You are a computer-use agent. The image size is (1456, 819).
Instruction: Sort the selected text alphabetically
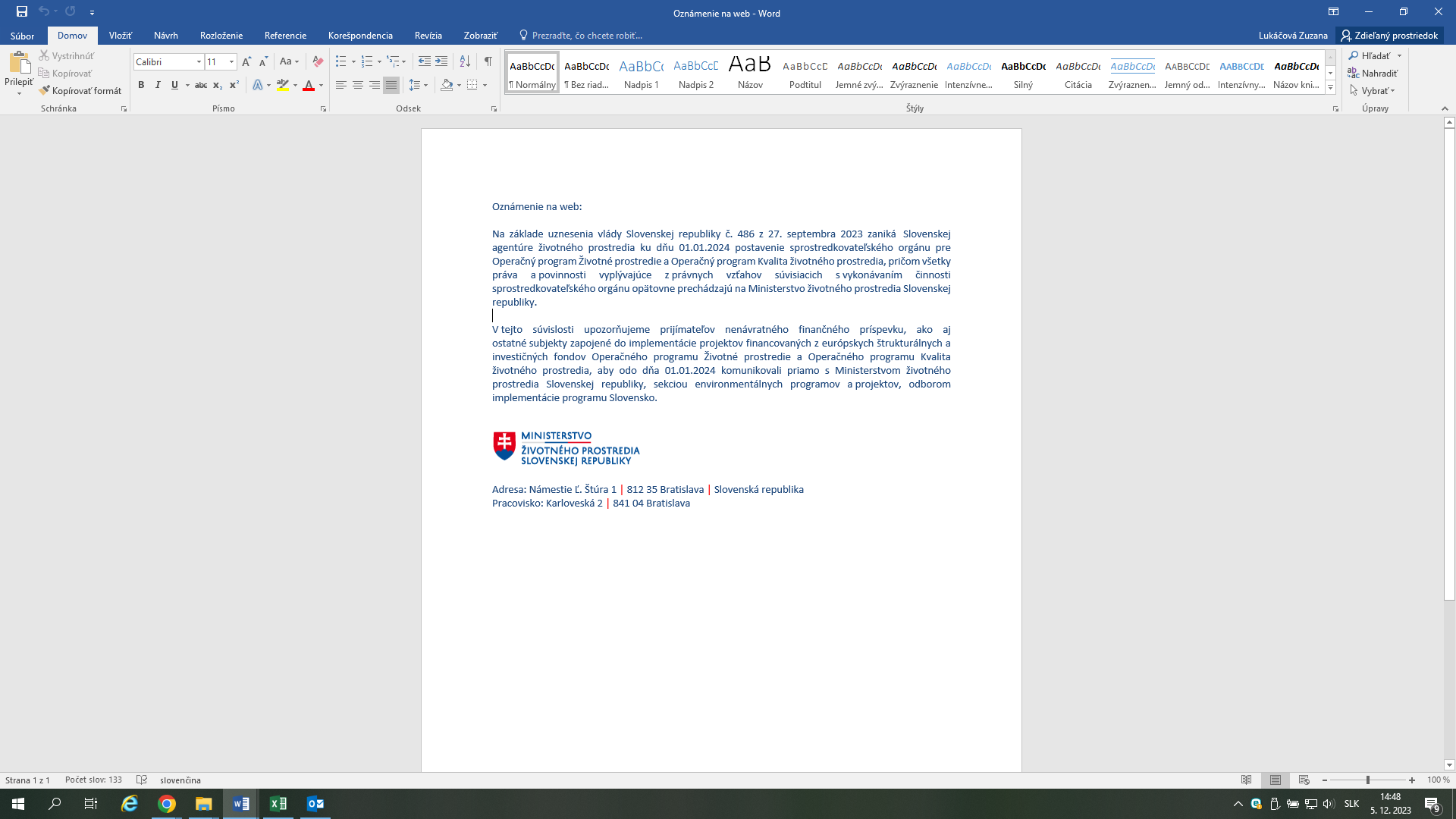tap(466, 61)
